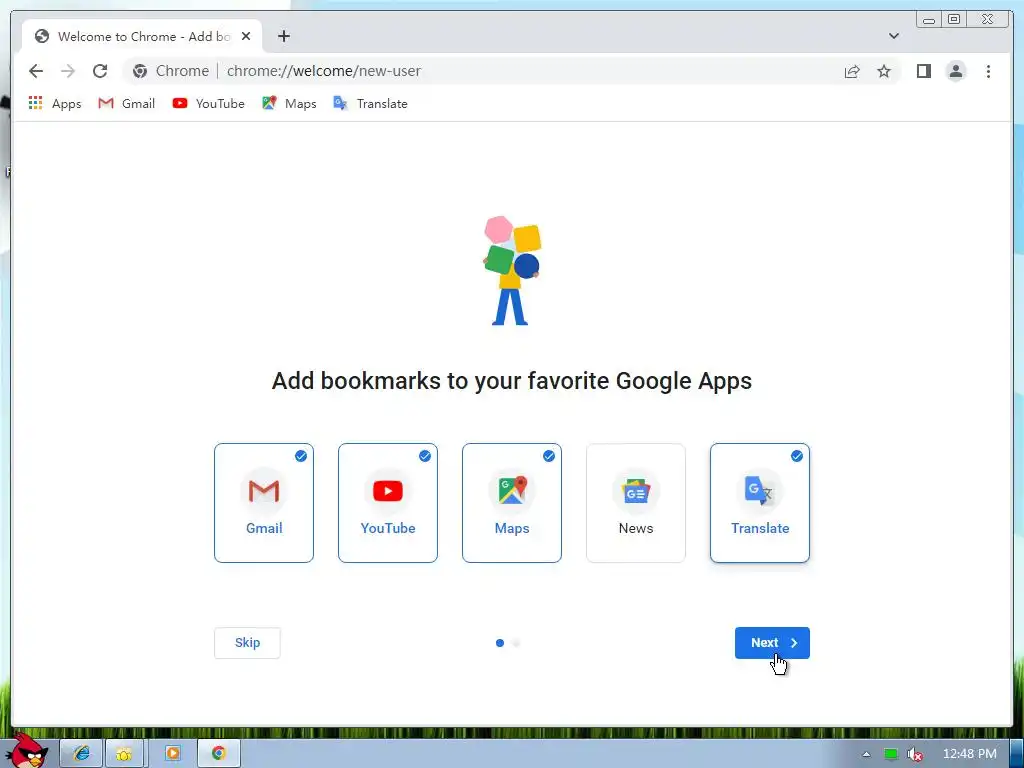Screen dimensions: 1024x768
Task: Open the Chrome three-dot menu
Action: pyautogui.click(x=988, y=71)
